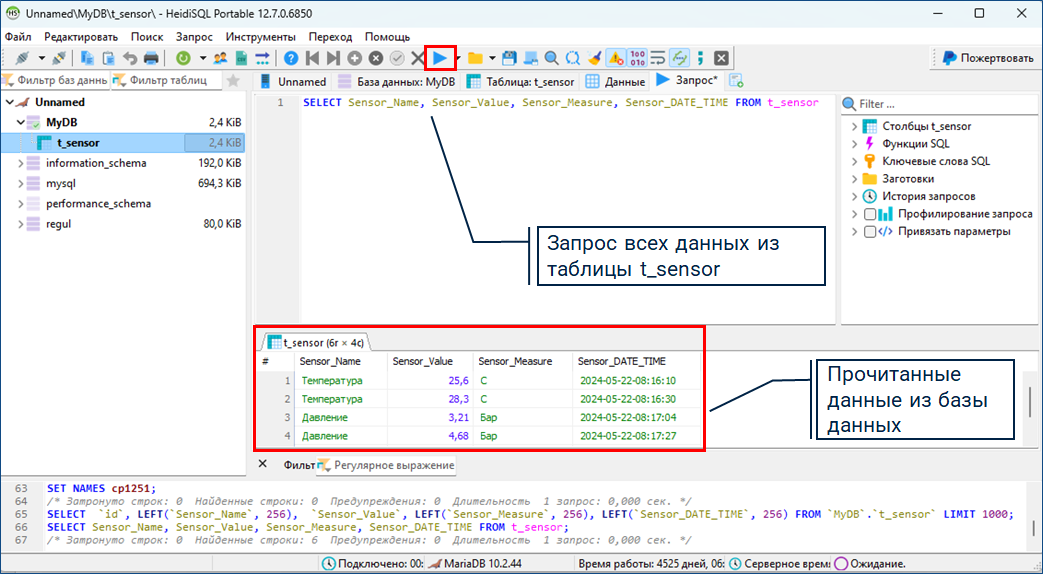The width and height of the screenshot is (1043, 574).
Task: Click the print icon in toolbar
Action: [151, 58]
